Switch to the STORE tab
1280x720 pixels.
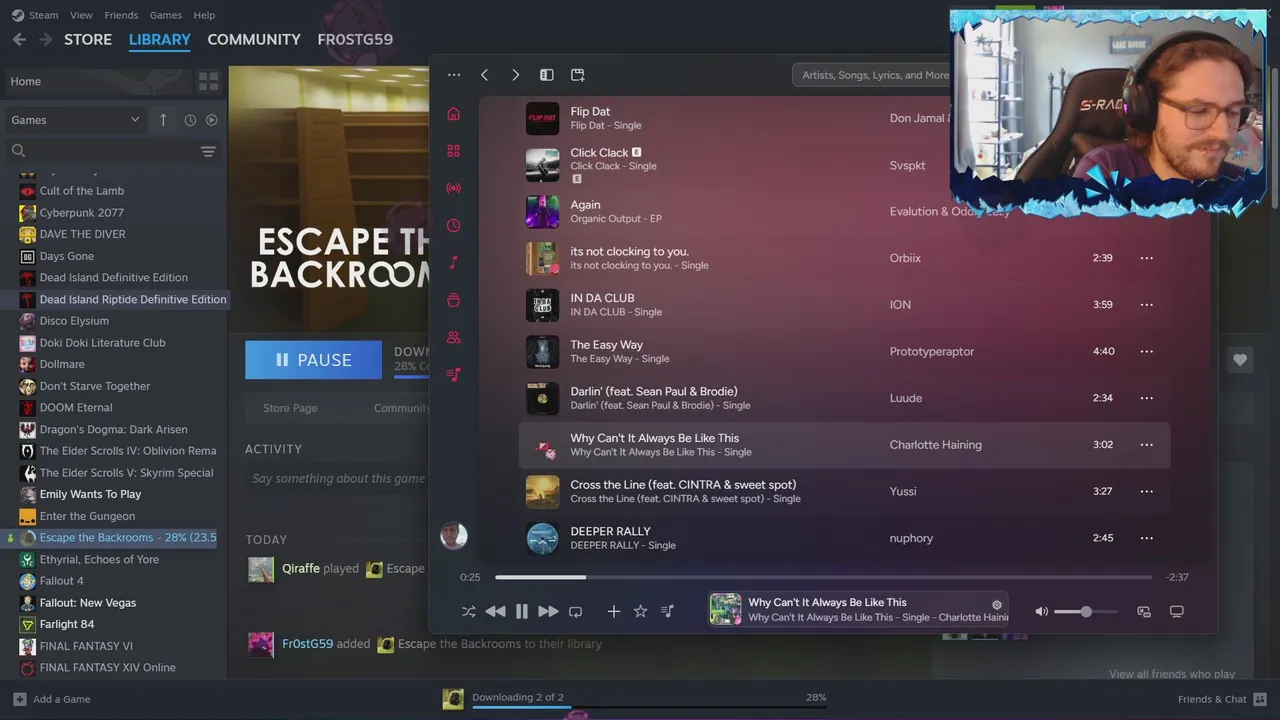[88, 39]
